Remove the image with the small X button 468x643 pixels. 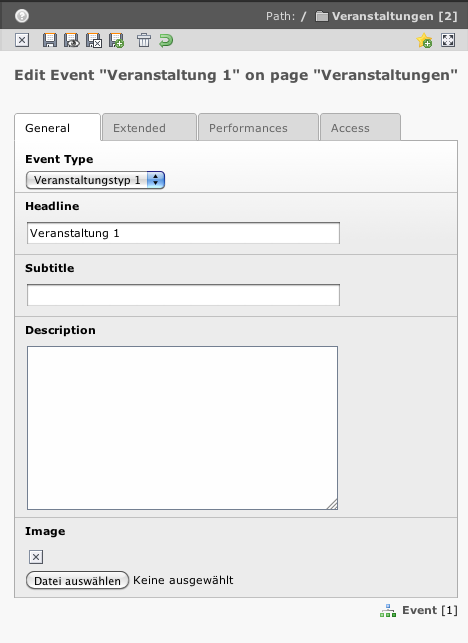(x=36, y=557)
